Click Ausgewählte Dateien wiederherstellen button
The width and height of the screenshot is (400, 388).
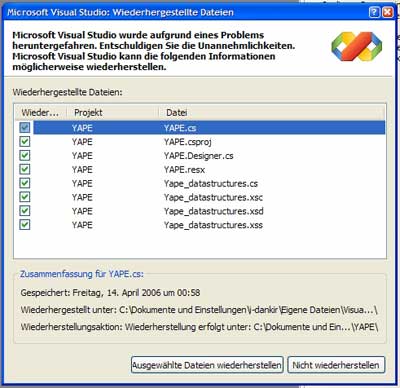[207, 365]
